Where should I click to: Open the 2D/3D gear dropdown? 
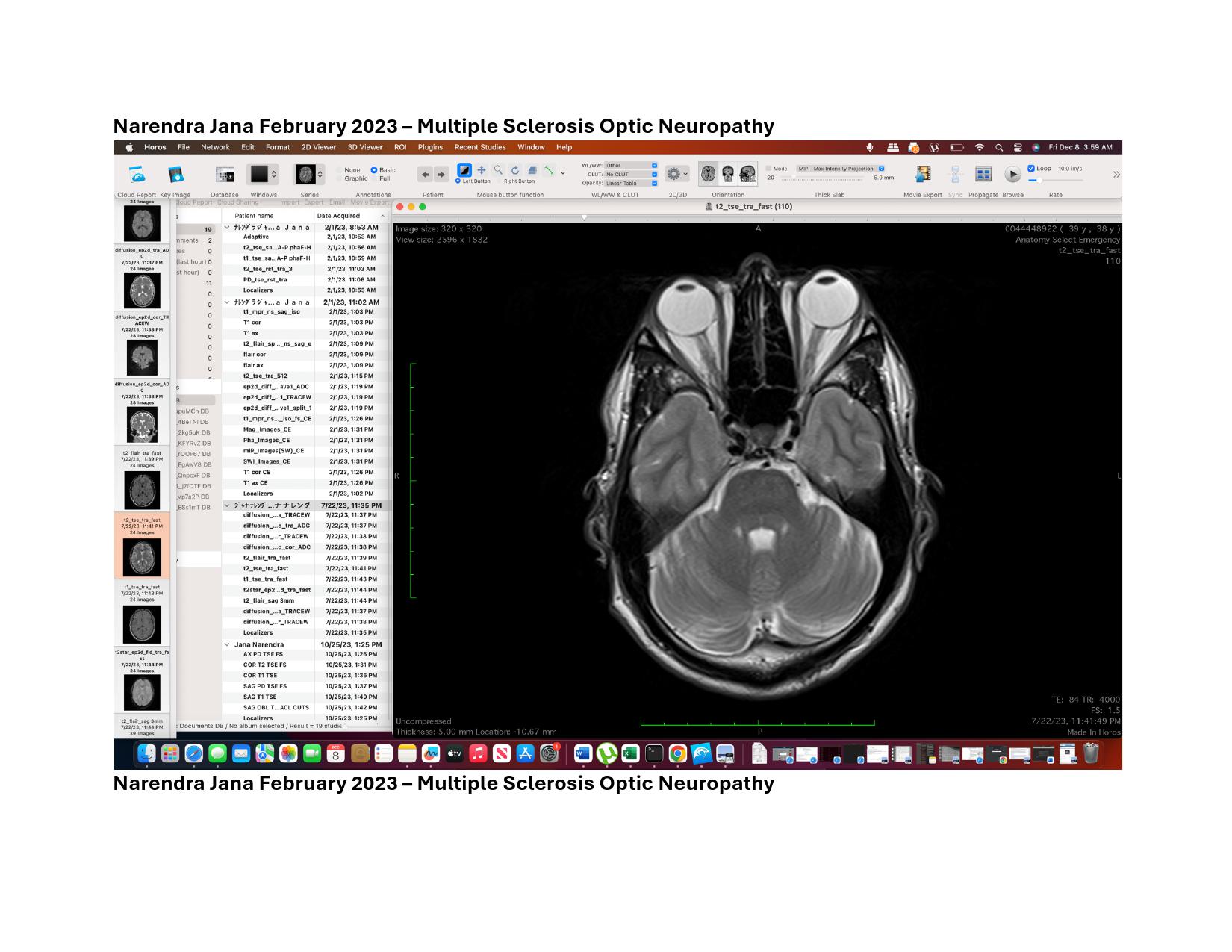coord(676,174)
